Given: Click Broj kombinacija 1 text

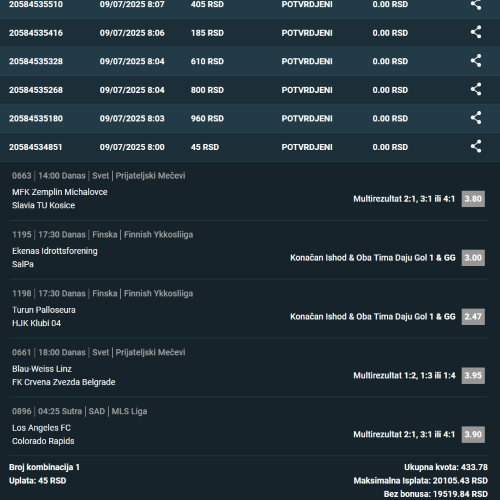Looking at the screenshot, I should (44, 467).
